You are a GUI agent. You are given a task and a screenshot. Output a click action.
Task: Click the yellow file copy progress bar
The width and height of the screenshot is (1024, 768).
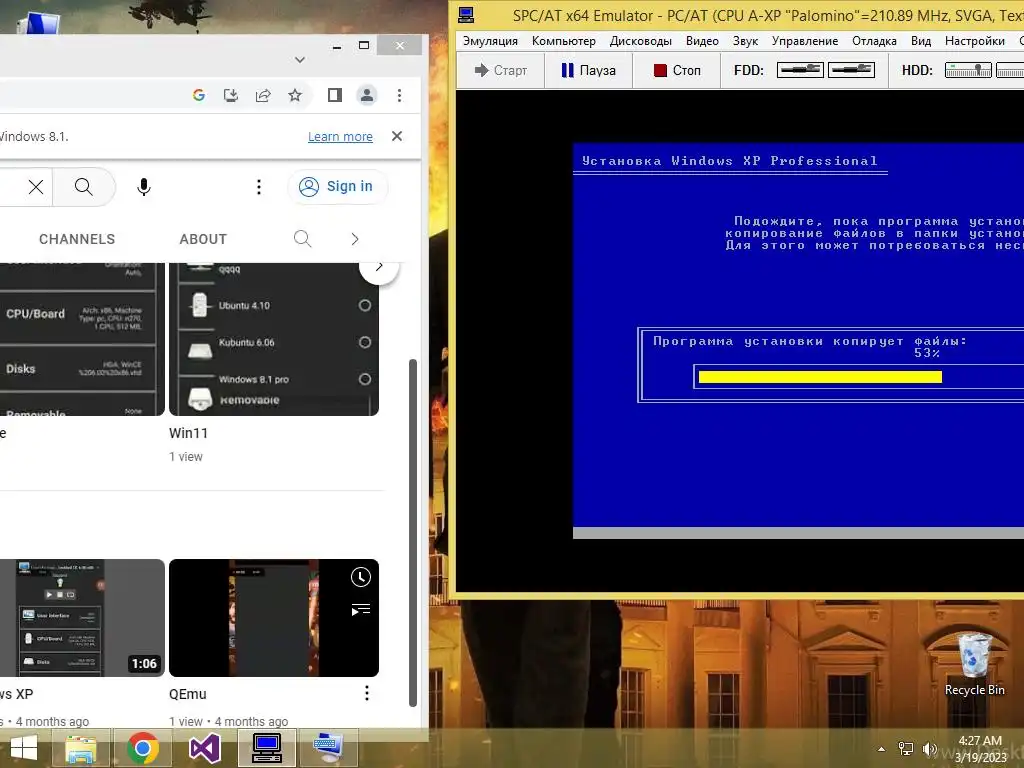tap(820, 377)
